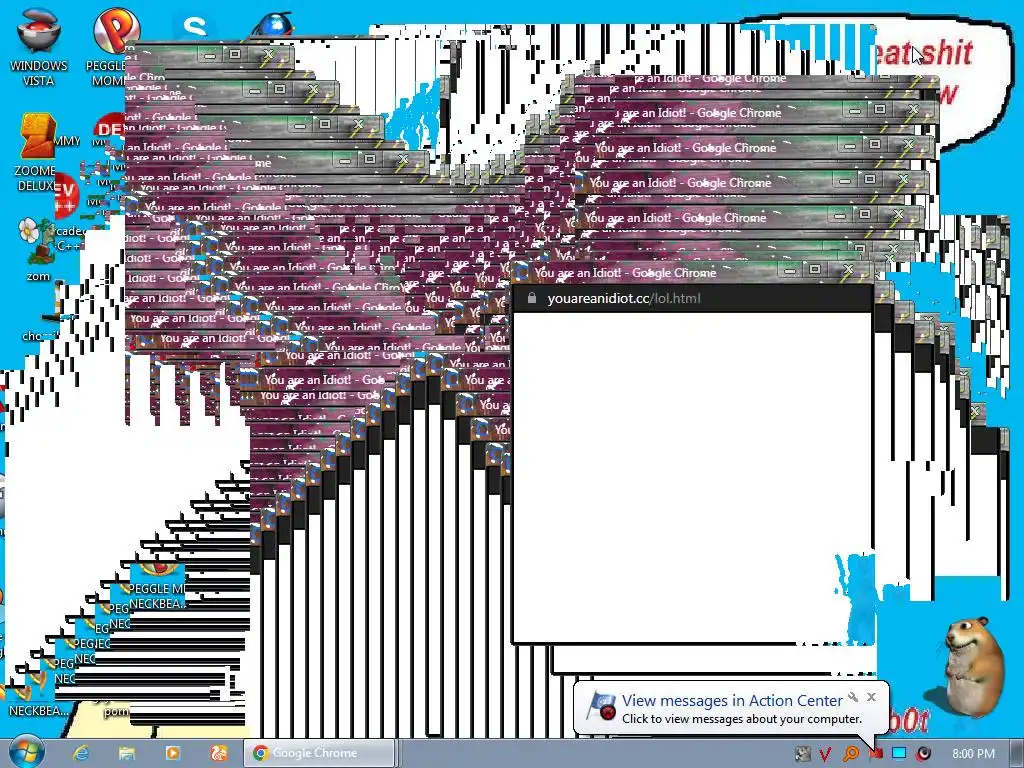
Task: Launch Windows Media Player from taskbar
Action: coord(172,753)
